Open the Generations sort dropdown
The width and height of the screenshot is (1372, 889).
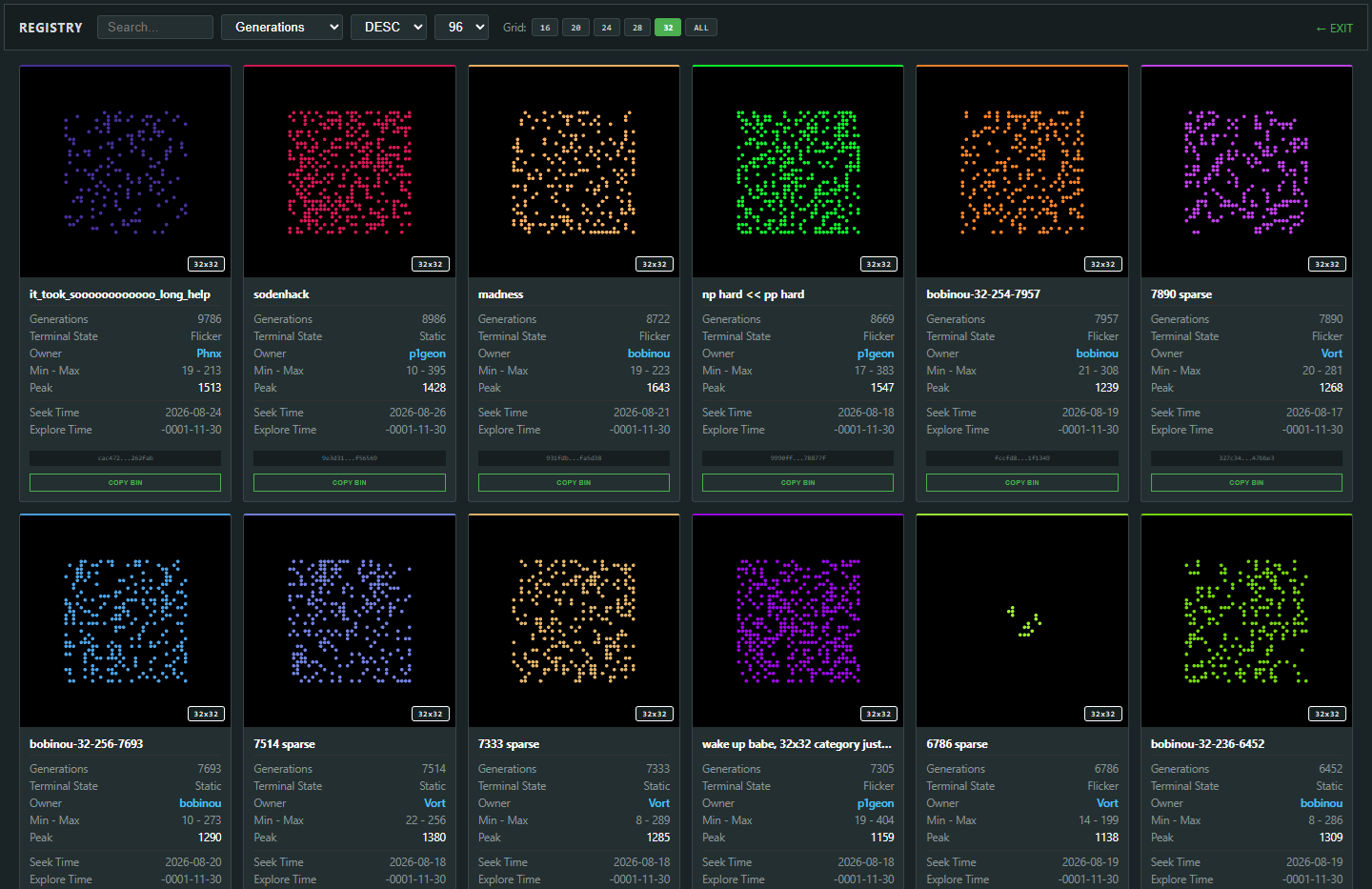click(282, 27)
